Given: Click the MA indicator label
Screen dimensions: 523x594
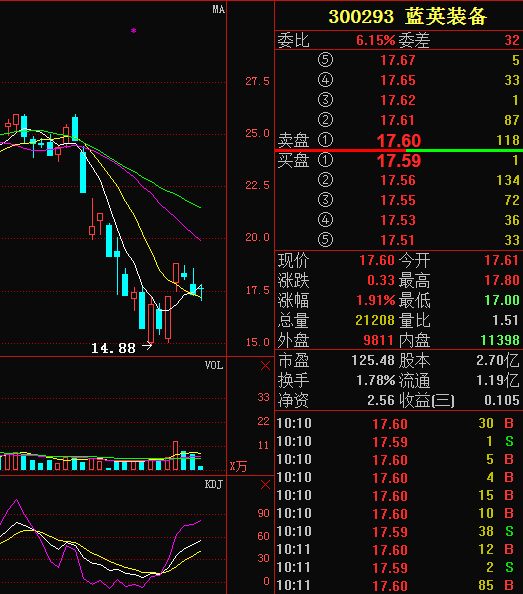Looking at the screenshot, I should coord(218,9).
